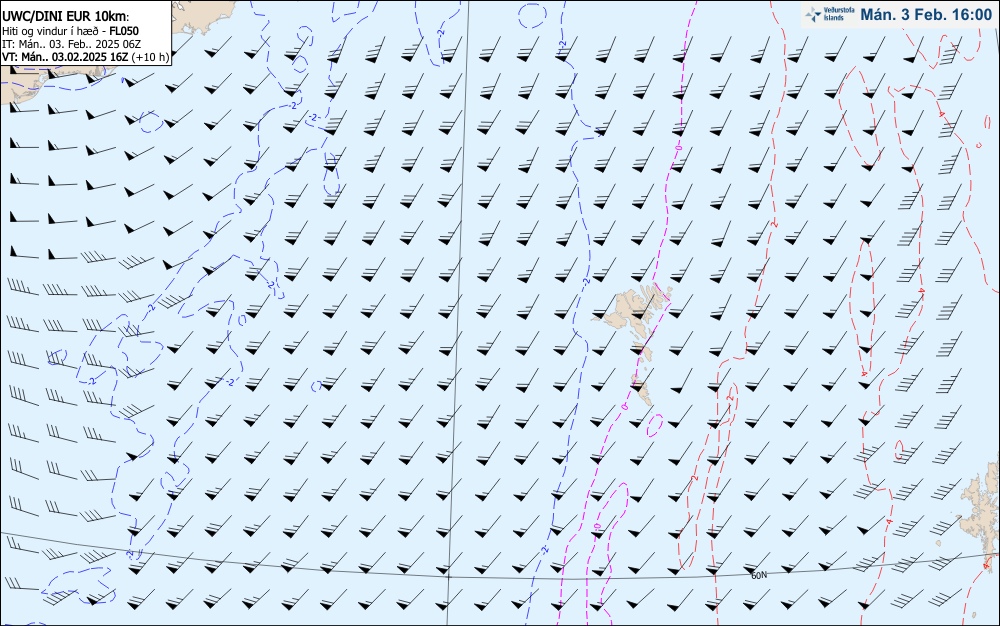Click the 'Mán. 3 Feb. 16:00' timestamp

[x=926, y=15]
